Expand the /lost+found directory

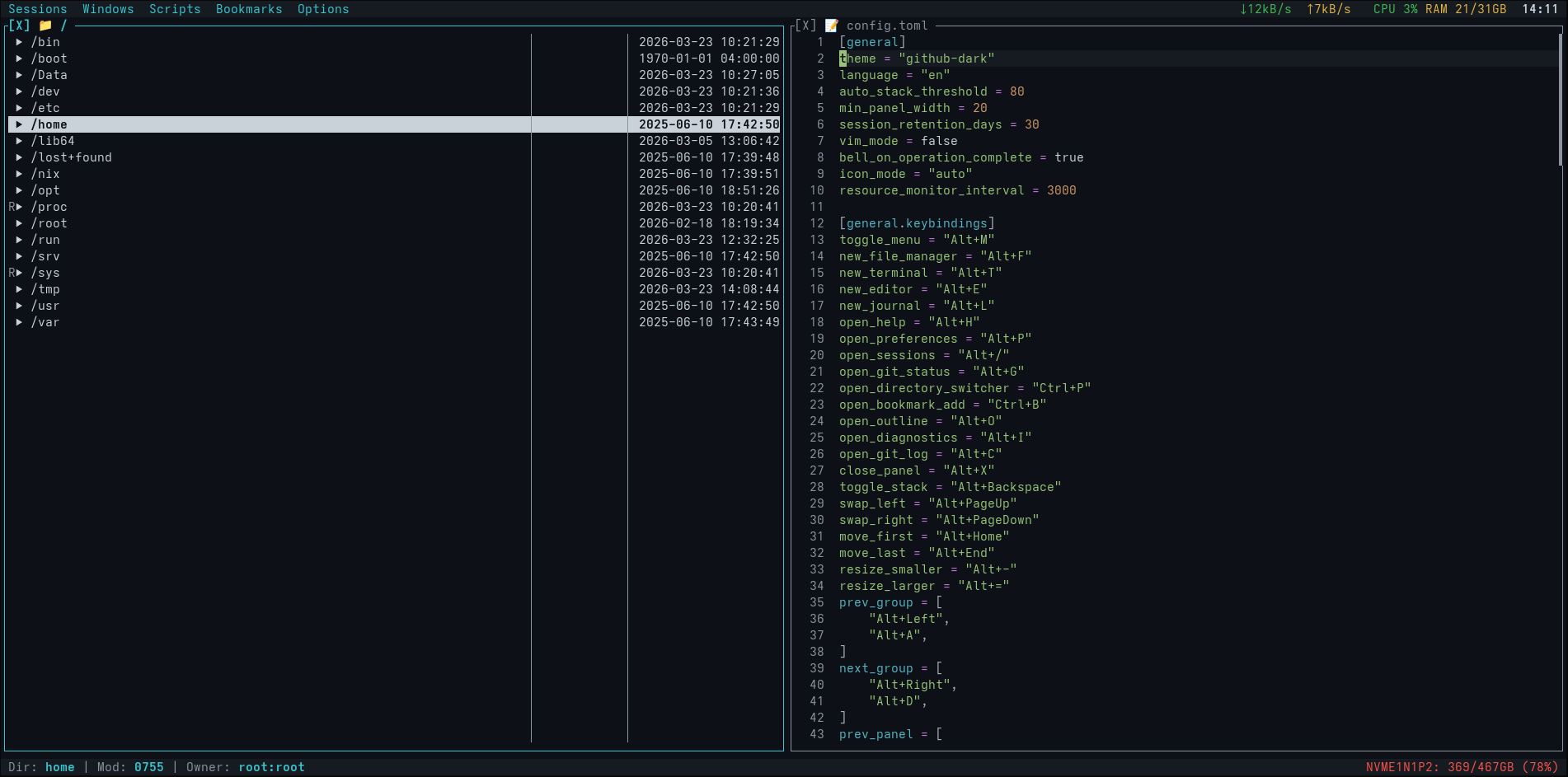20,157
